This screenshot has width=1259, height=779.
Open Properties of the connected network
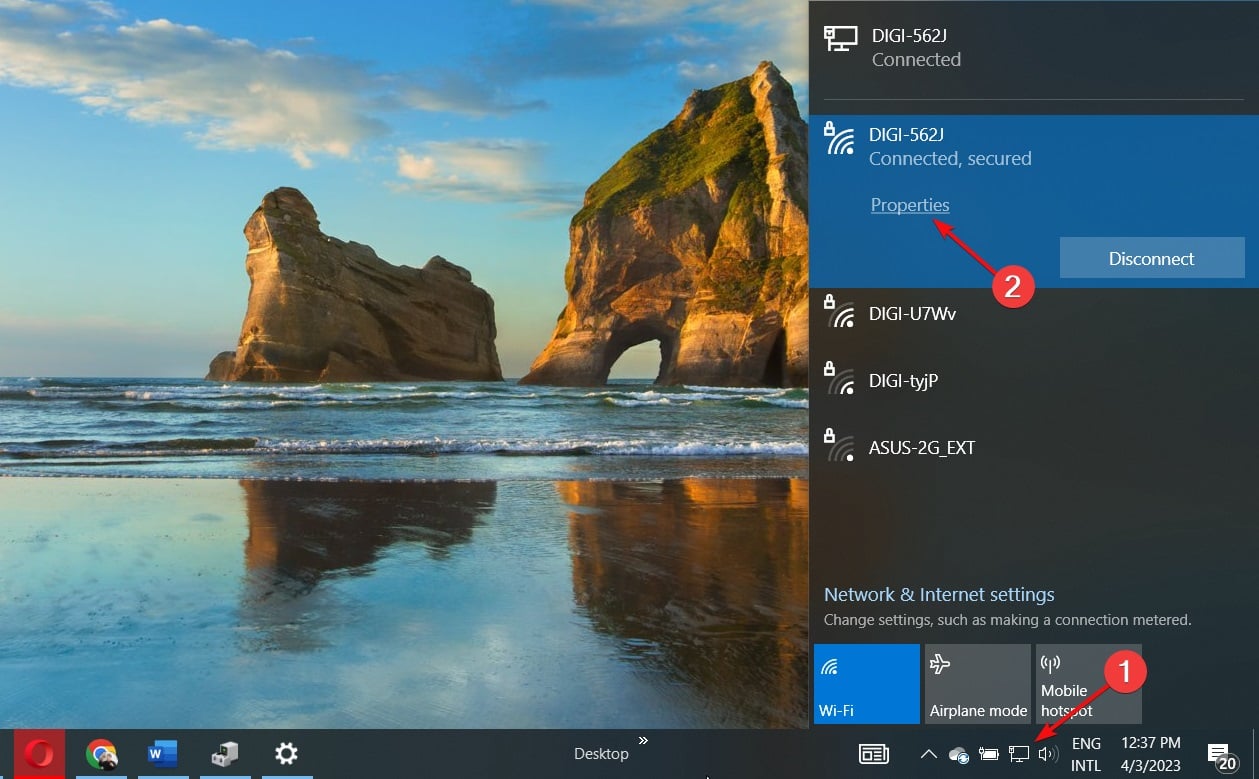click(909, 204)
